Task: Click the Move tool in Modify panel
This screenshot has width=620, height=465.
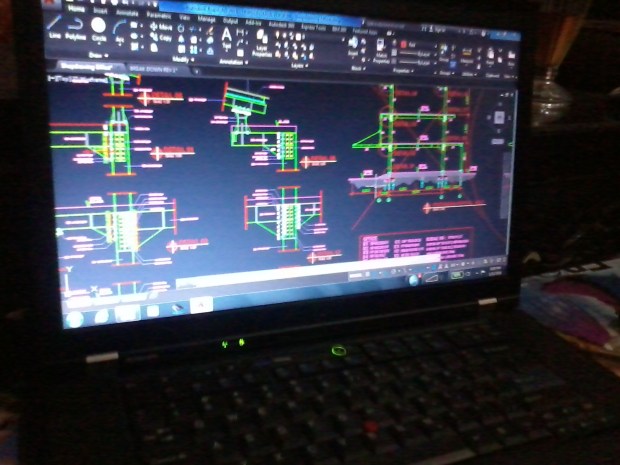Action: coord(161,27)
